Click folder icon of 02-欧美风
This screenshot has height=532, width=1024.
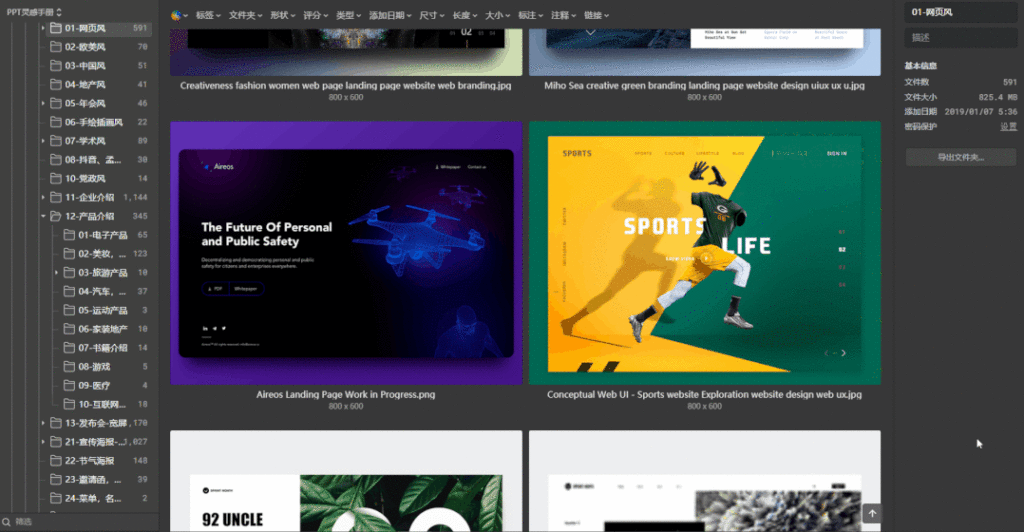56,47
